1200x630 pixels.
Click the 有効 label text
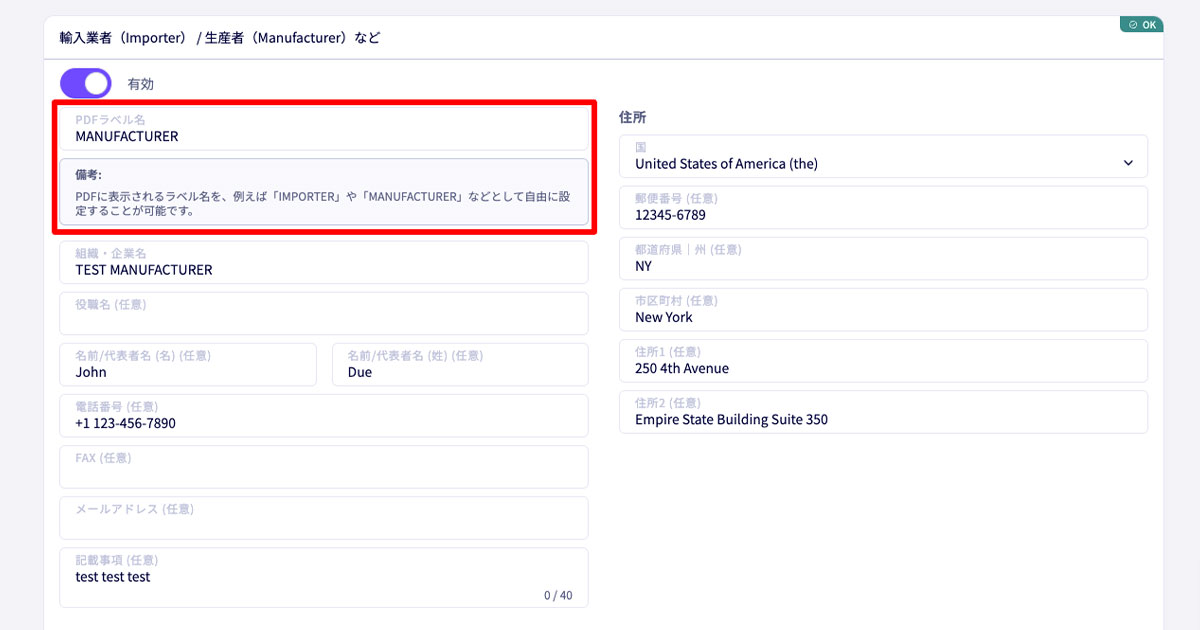click(141, 84)
